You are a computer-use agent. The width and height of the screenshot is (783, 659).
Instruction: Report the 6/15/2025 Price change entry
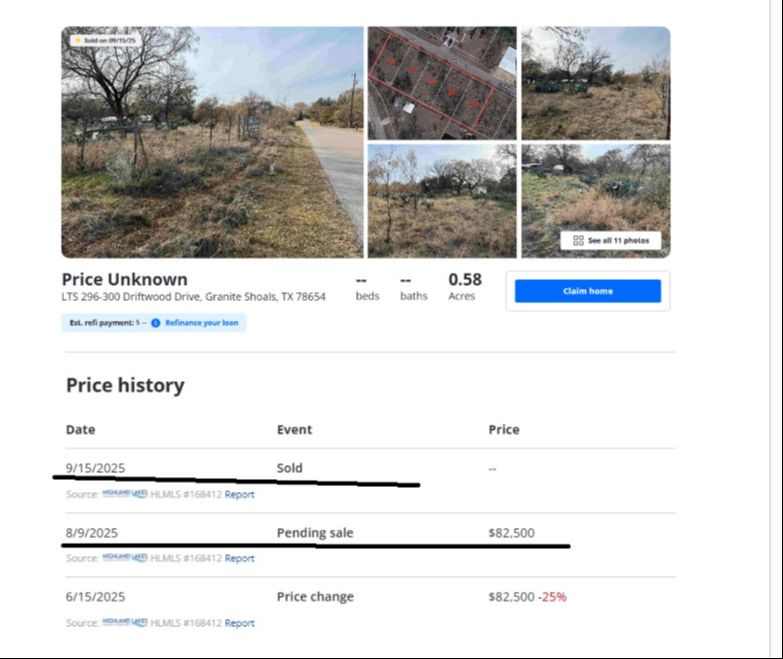pos(239,623)
